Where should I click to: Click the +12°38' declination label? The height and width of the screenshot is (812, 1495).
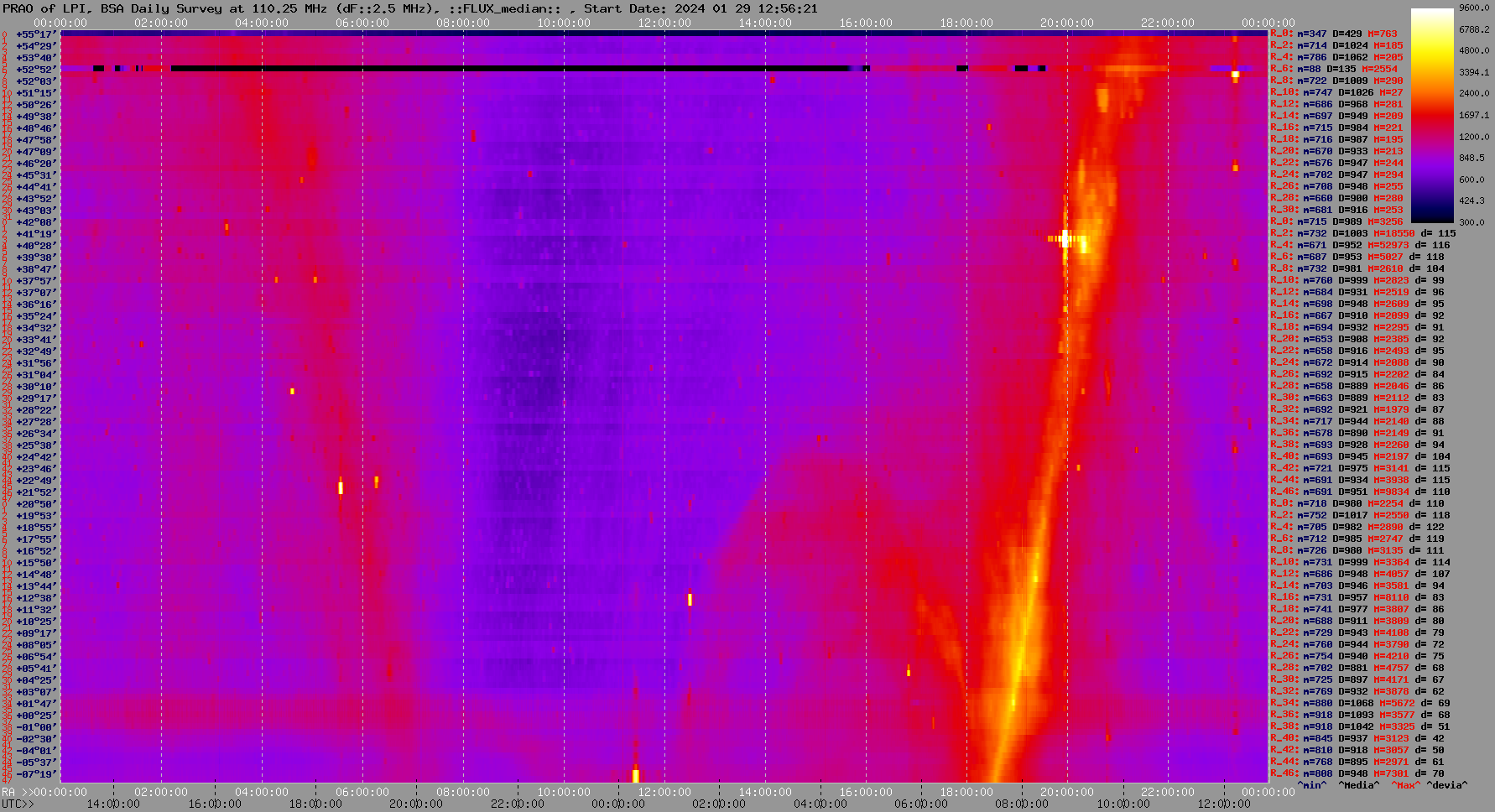point(37,598)
